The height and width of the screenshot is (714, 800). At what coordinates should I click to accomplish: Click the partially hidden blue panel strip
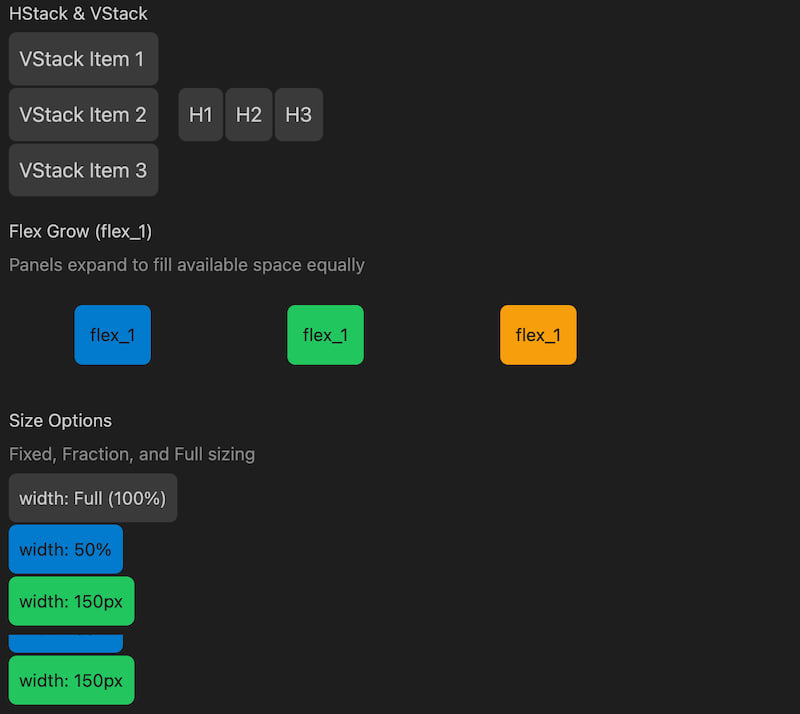(66, 644)
